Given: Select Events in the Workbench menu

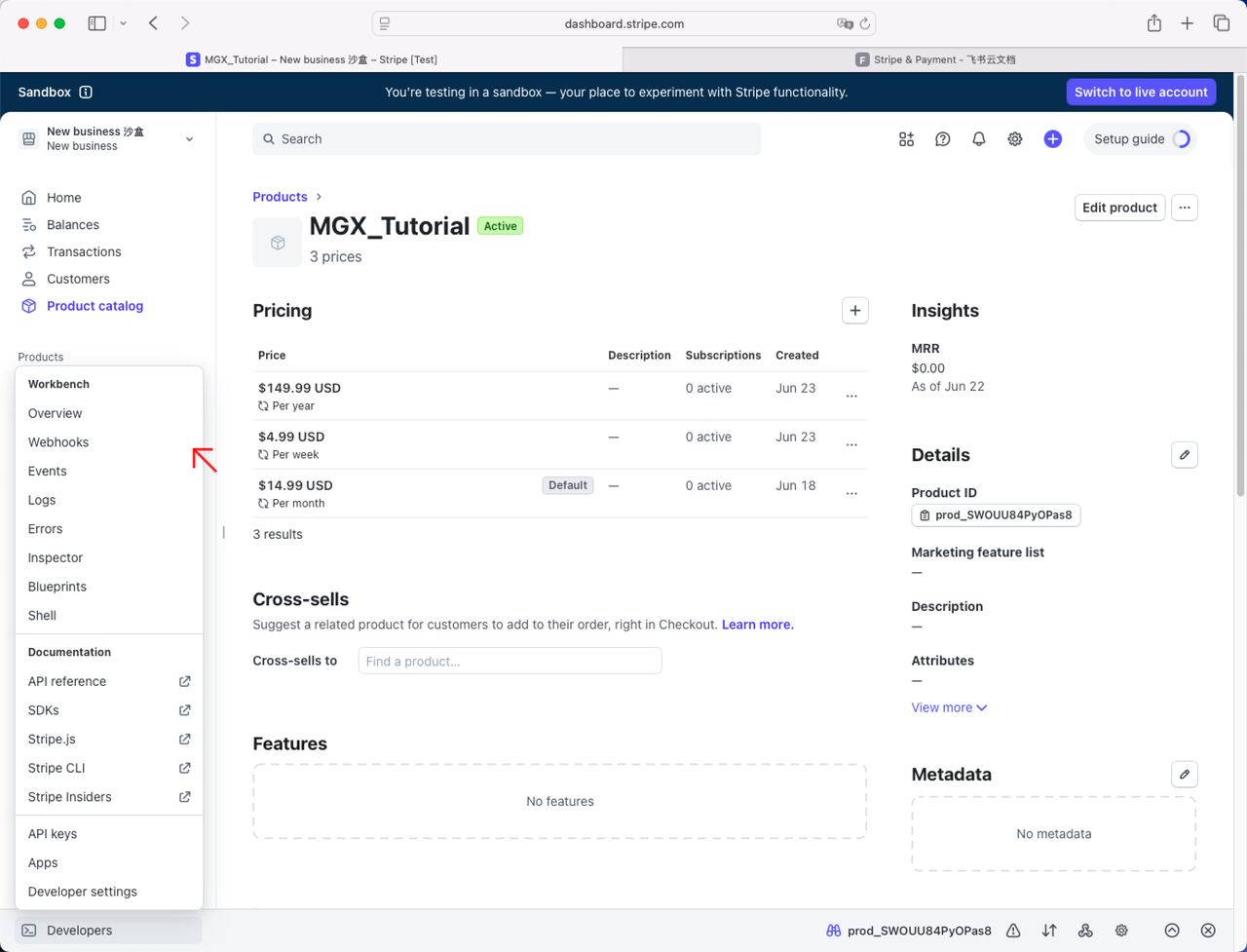Looking at the screenshot, I should pyautogui.click(x=109, y=472).
